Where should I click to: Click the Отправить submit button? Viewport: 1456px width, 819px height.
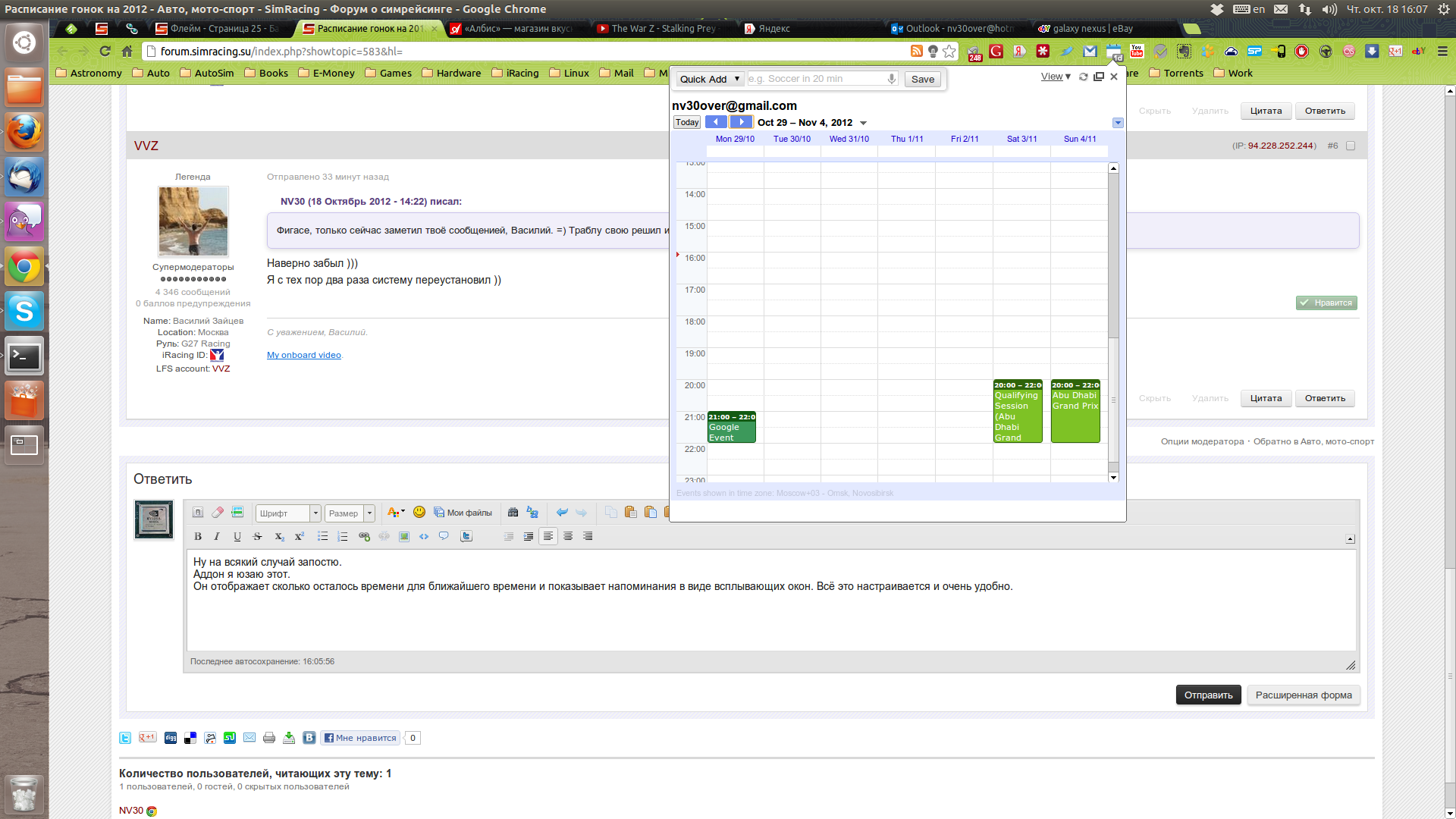click(1208, 695)
